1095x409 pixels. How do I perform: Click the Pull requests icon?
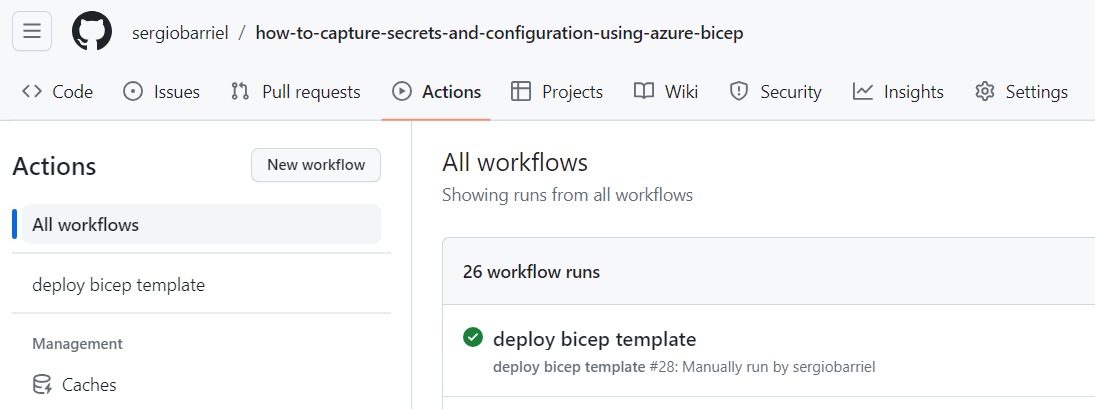(x=240, y=91)
